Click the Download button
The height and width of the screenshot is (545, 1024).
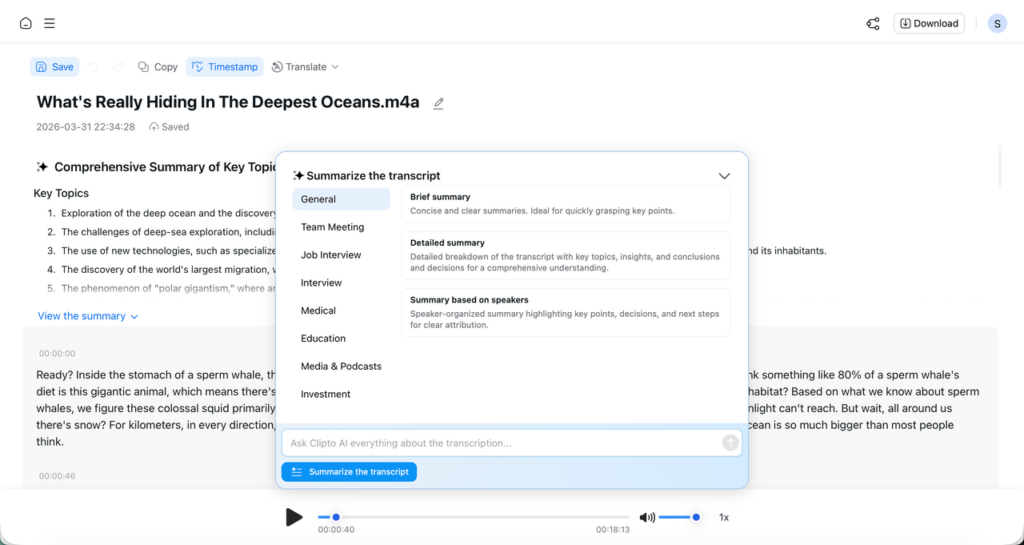pyautogui.click(x=929, y=24)
